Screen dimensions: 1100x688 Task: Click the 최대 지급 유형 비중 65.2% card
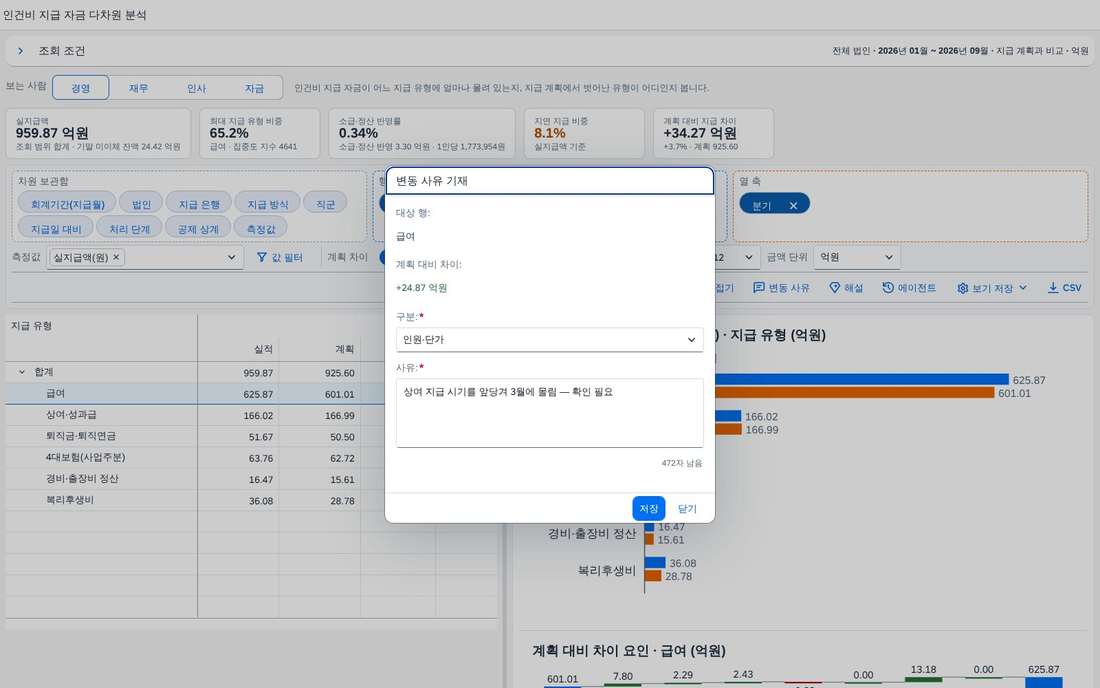(x=258, y=133)
